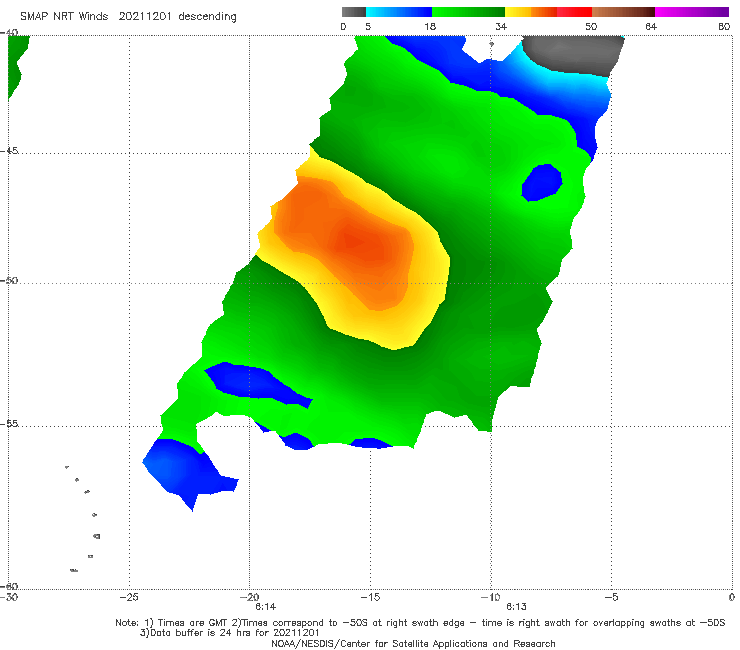Click the small blue low-wind oval inside the green swath
This screenshot has height=650, width=740.
point(542,182)
